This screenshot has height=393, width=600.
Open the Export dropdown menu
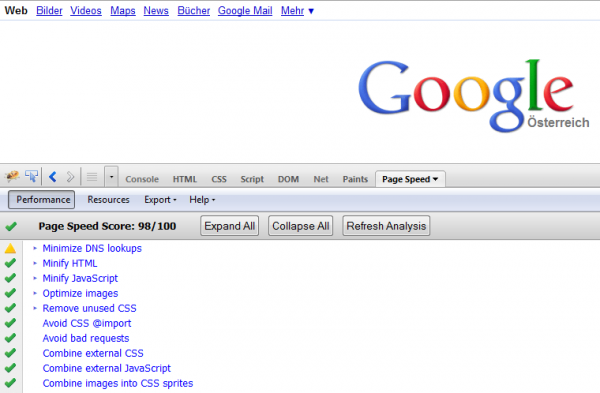(x=160, y=200)
